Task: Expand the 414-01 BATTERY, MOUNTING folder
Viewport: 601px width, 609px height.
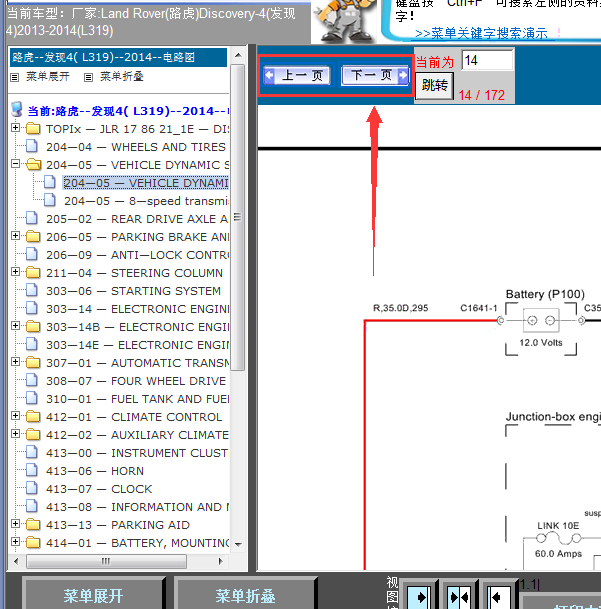Action: pyautogui.click(x=15, y=542)
